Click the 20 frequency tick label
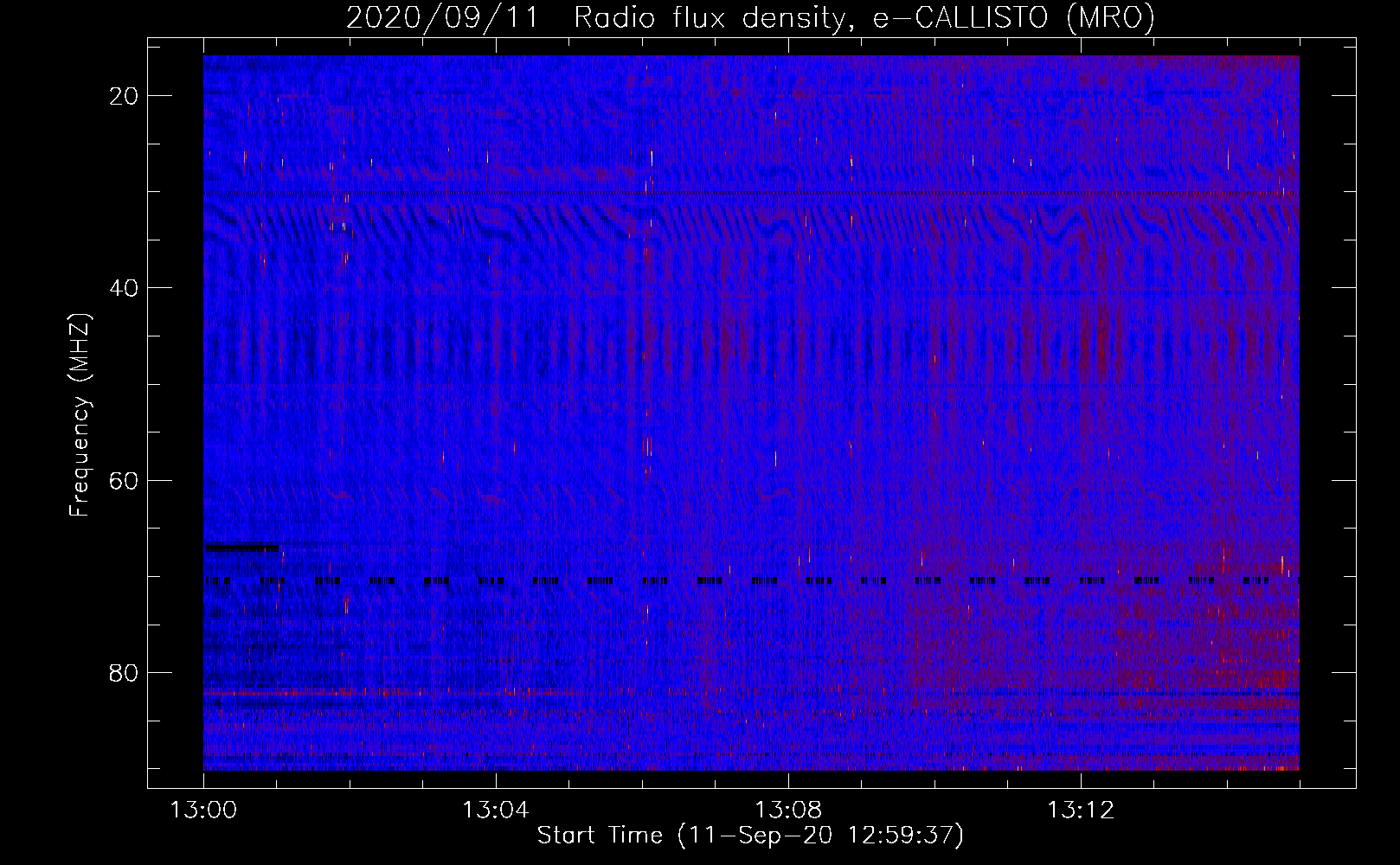This screenshot has height=865, width=1400. point(125,96)
